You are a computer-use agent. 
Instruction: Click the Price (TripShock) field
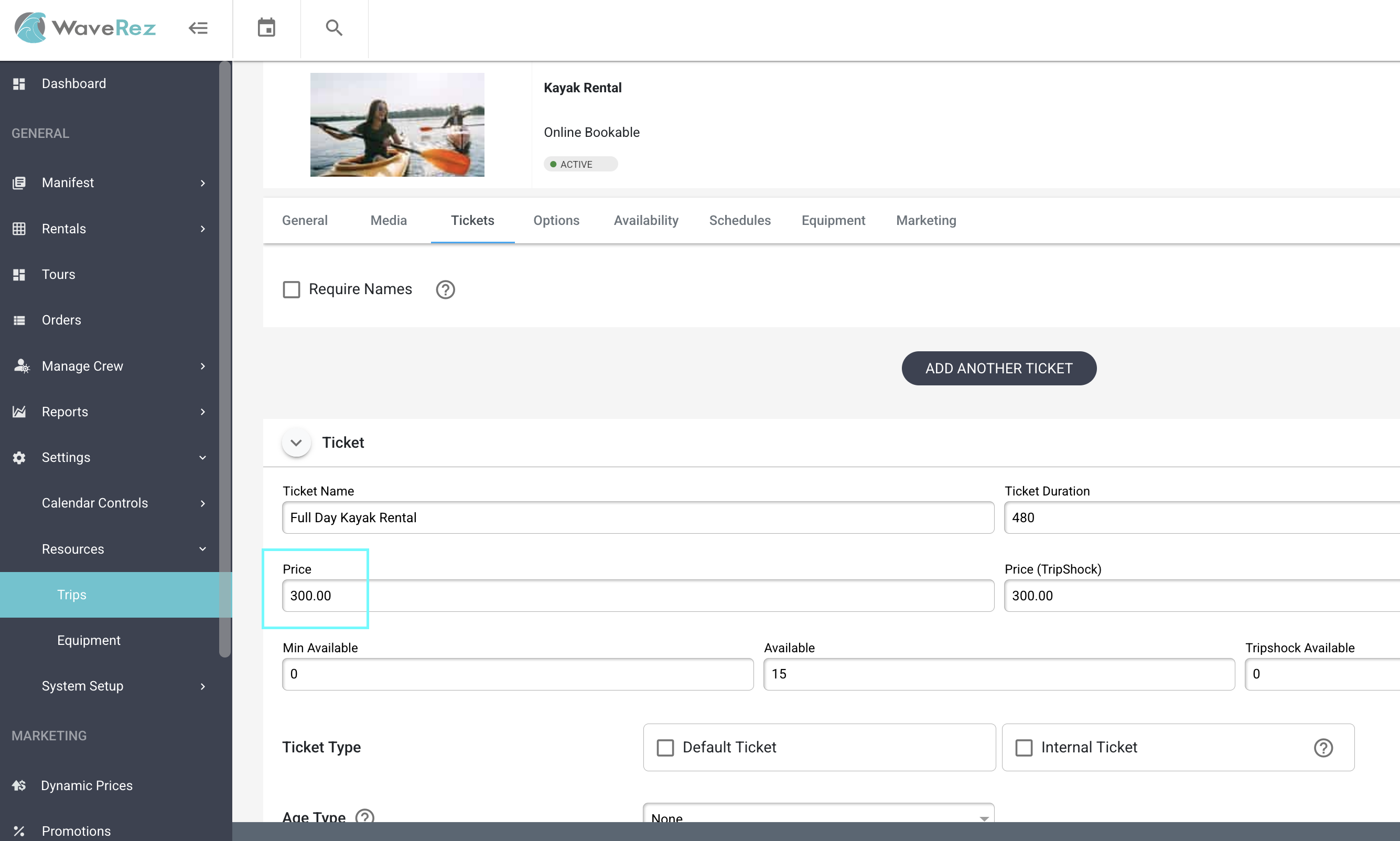click(x=1202, y=596)
